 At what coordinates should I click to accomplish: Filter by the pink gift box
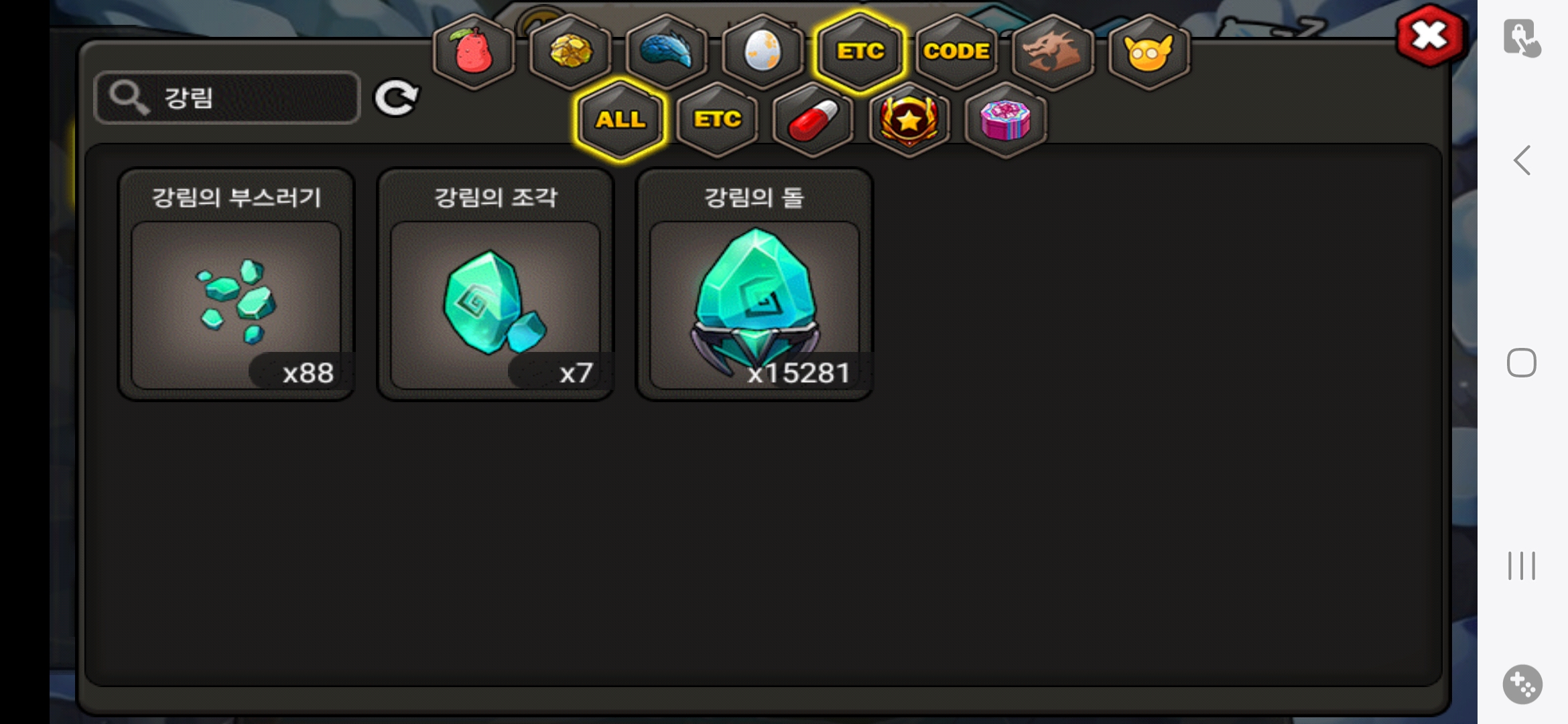click(x=1005, y=119)
